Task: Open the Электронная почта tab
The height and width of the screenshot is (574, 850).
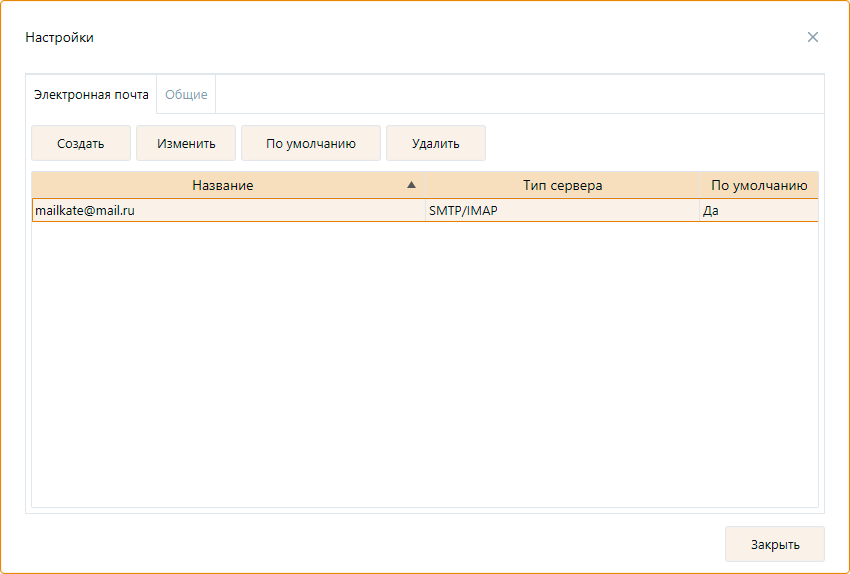Action: [x=91, y=94]
